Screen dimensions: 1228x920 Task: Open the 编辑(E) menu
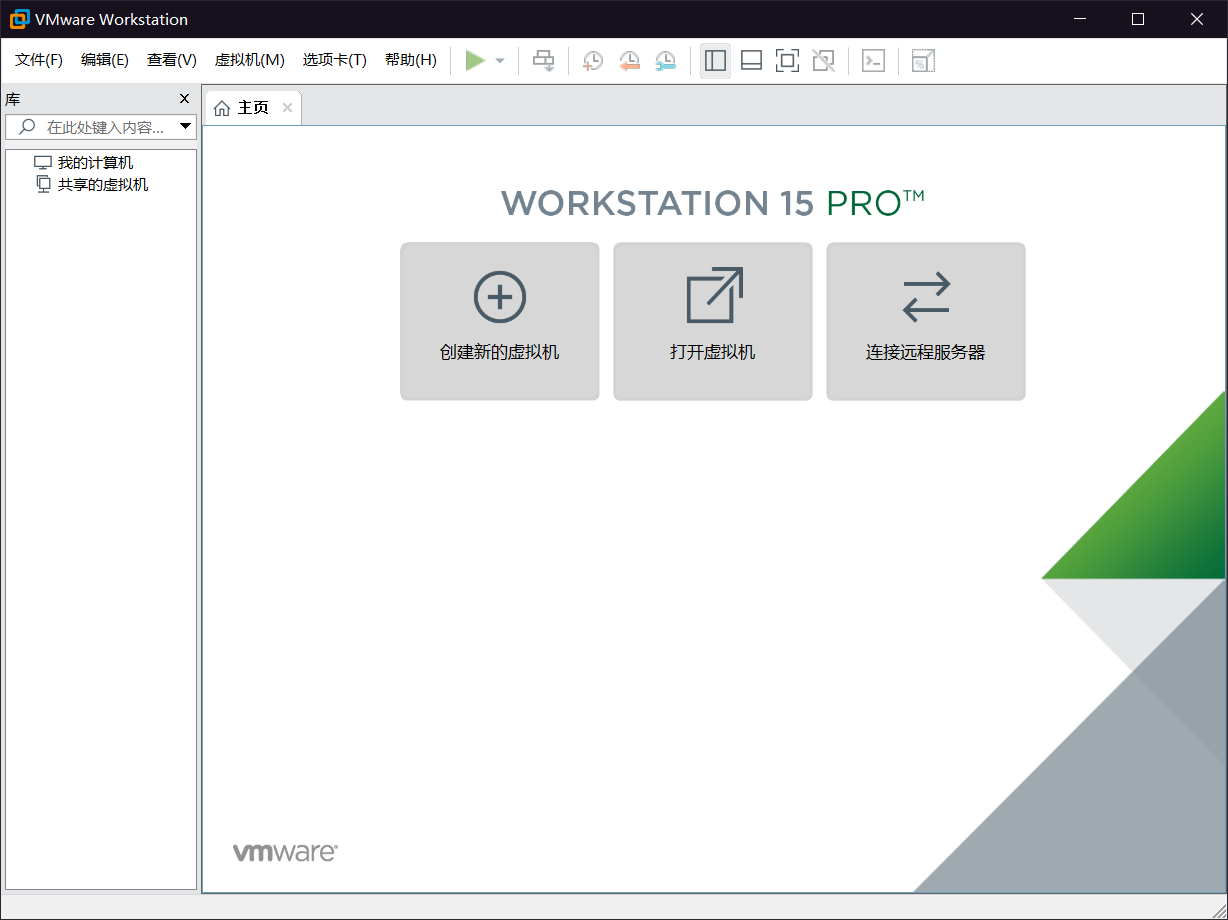click(105, 60)
